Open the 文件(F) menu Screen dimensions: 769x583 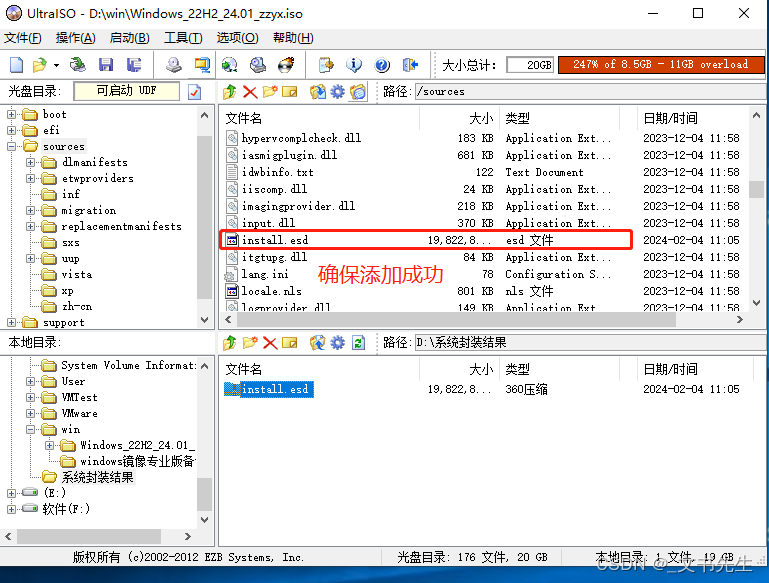point(23,38)
